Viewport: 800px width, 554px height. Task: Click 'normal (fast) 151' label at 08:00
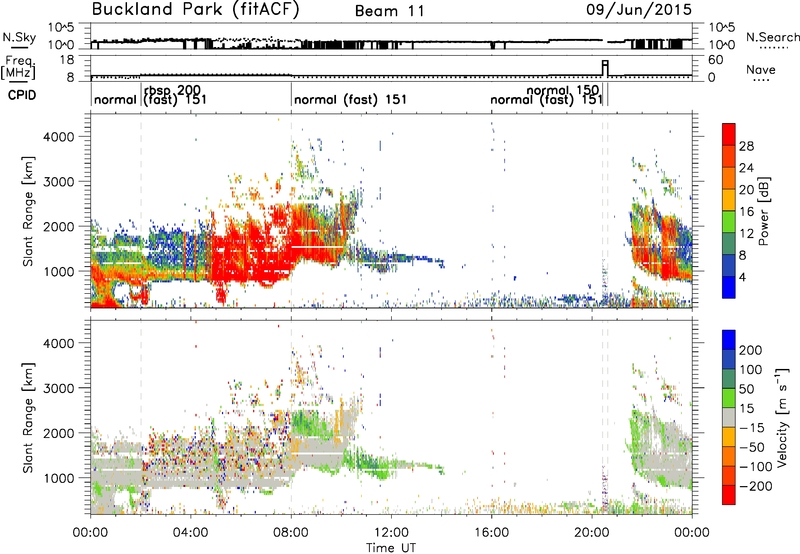(351, 99)
